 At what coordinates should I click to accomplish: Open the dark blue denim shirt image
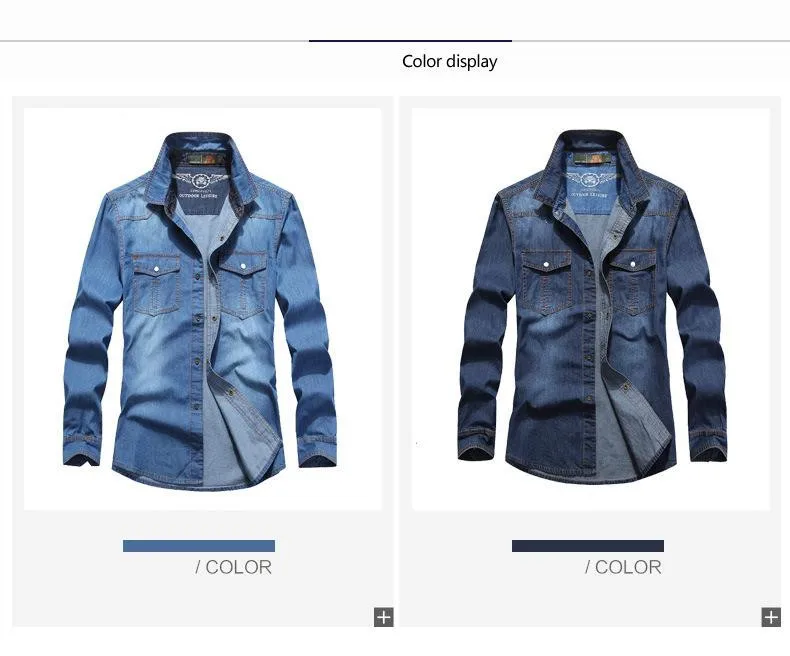[x=590, y=309]
